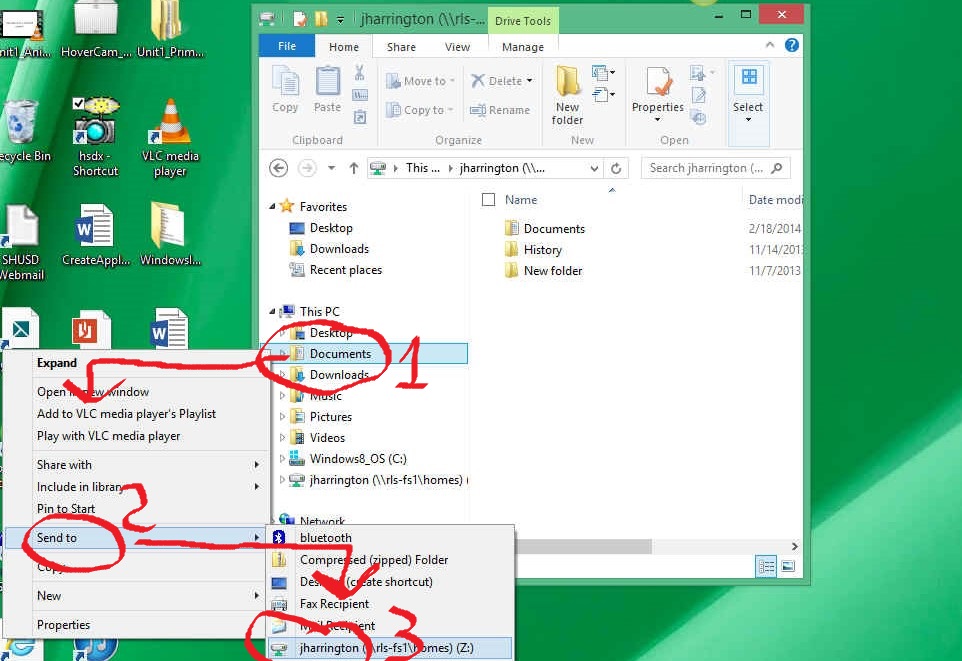Switch to details view layout
This screenshot has height=661, width=962.
click(767, 567)
